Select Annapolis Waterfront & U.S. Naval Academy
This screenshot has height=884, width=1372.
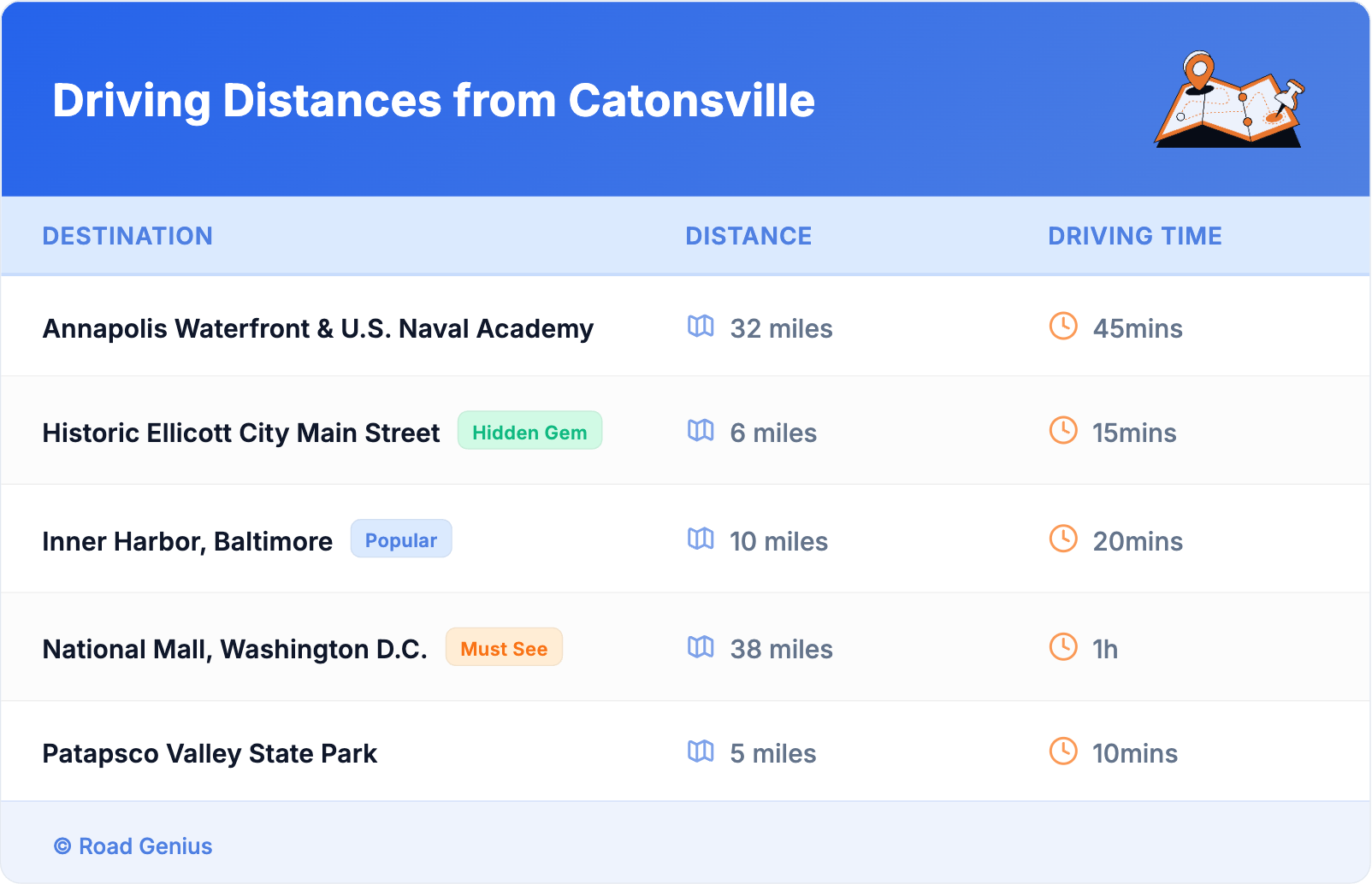tap(317, 328)
